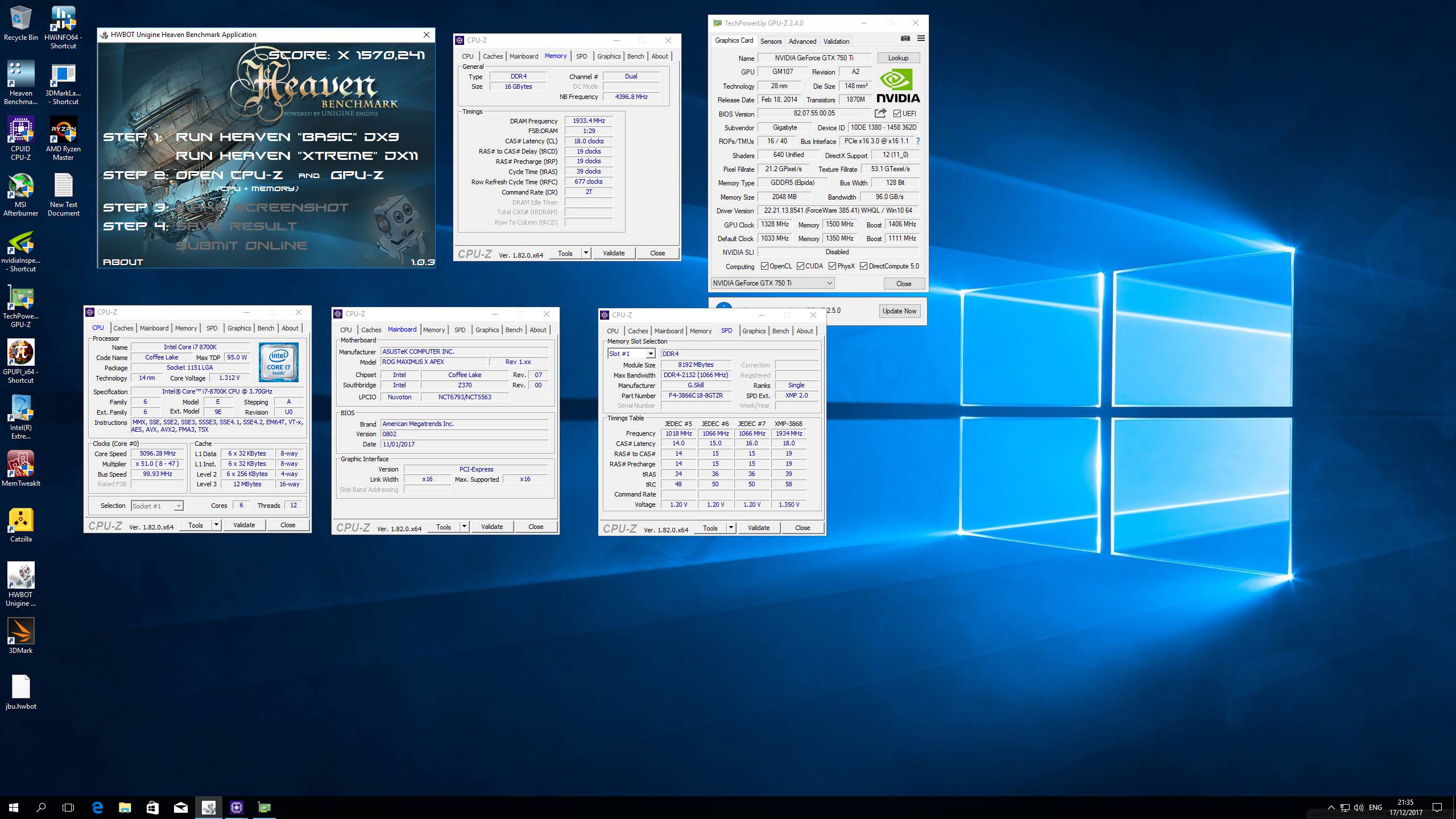Toggle OpenCL checkbox in GPU-Z

point(764,266)
